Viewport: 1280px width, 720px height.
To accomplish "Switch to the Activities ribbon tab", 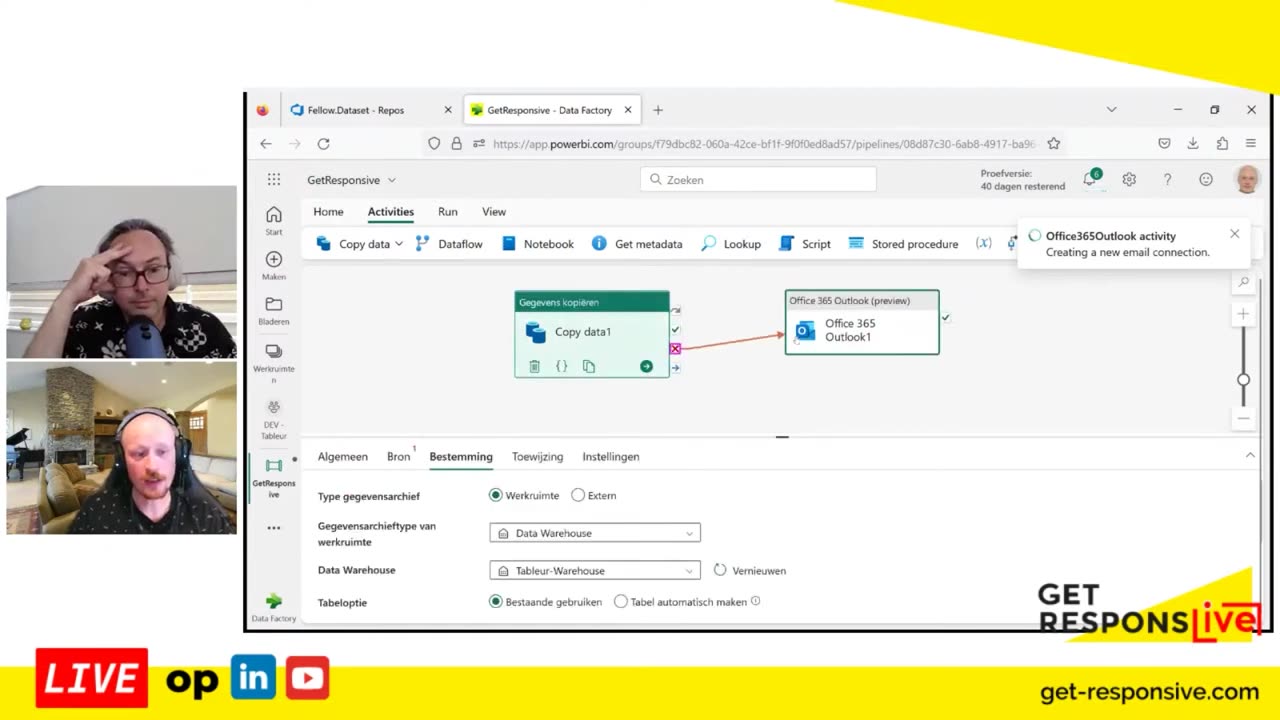I will coord(391,212).
